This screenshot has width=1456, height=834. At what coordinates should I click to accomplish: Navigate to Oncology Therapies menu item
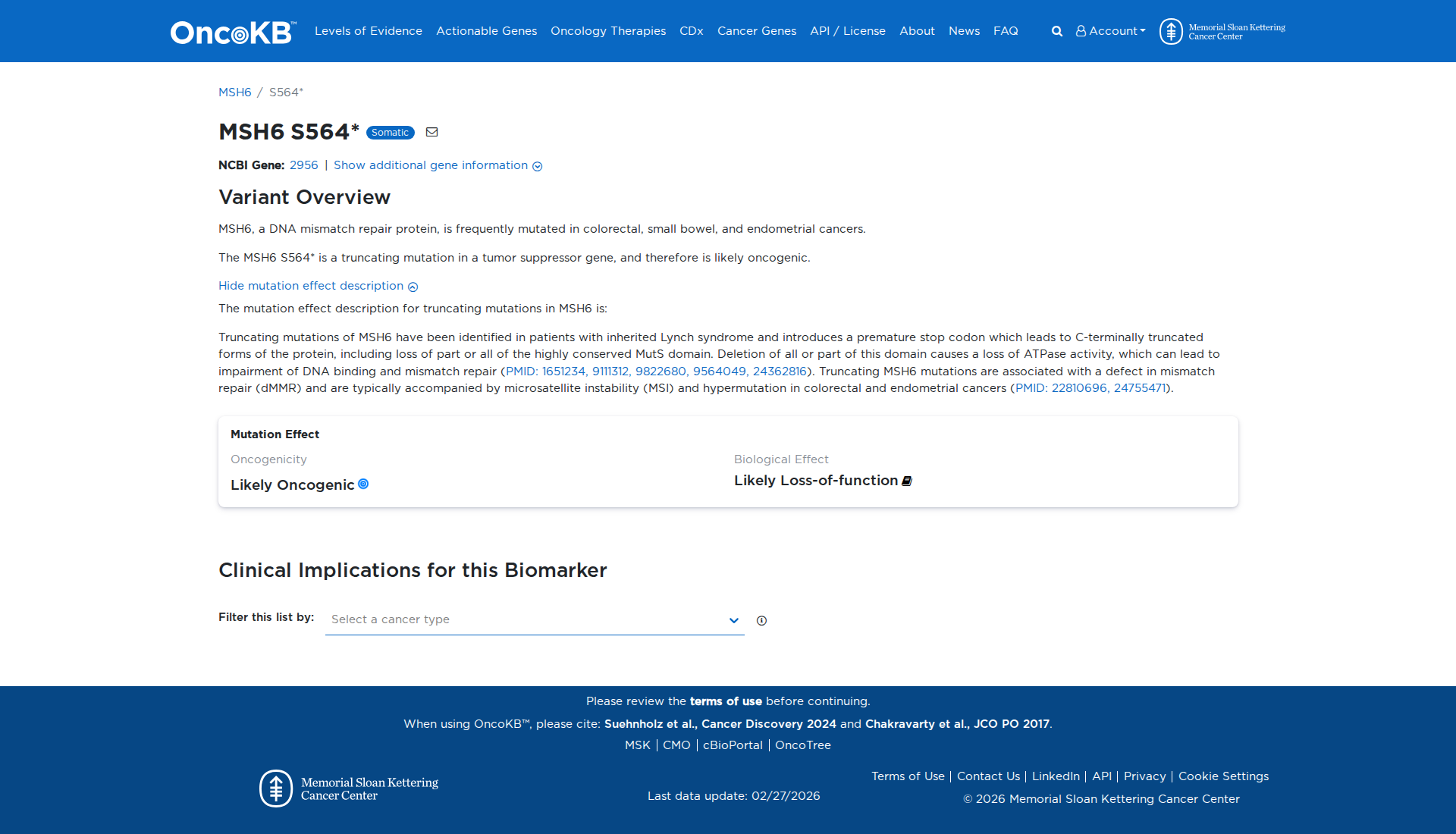[x=607, y=31]
